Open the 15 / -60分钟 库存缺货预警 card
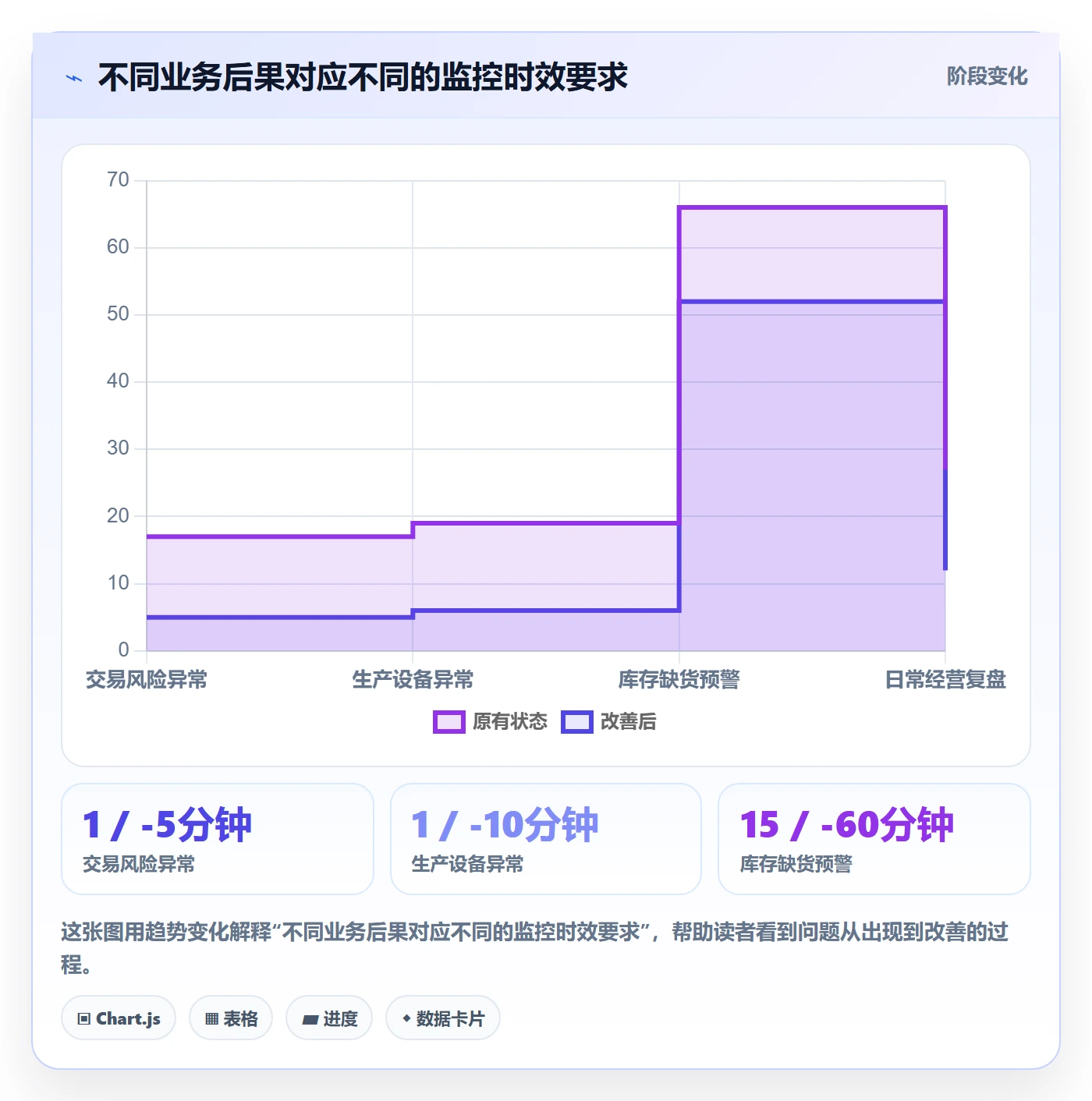Image resolution: width=1092 pixels, height=1101 pixels. click(x=874, y=839)
